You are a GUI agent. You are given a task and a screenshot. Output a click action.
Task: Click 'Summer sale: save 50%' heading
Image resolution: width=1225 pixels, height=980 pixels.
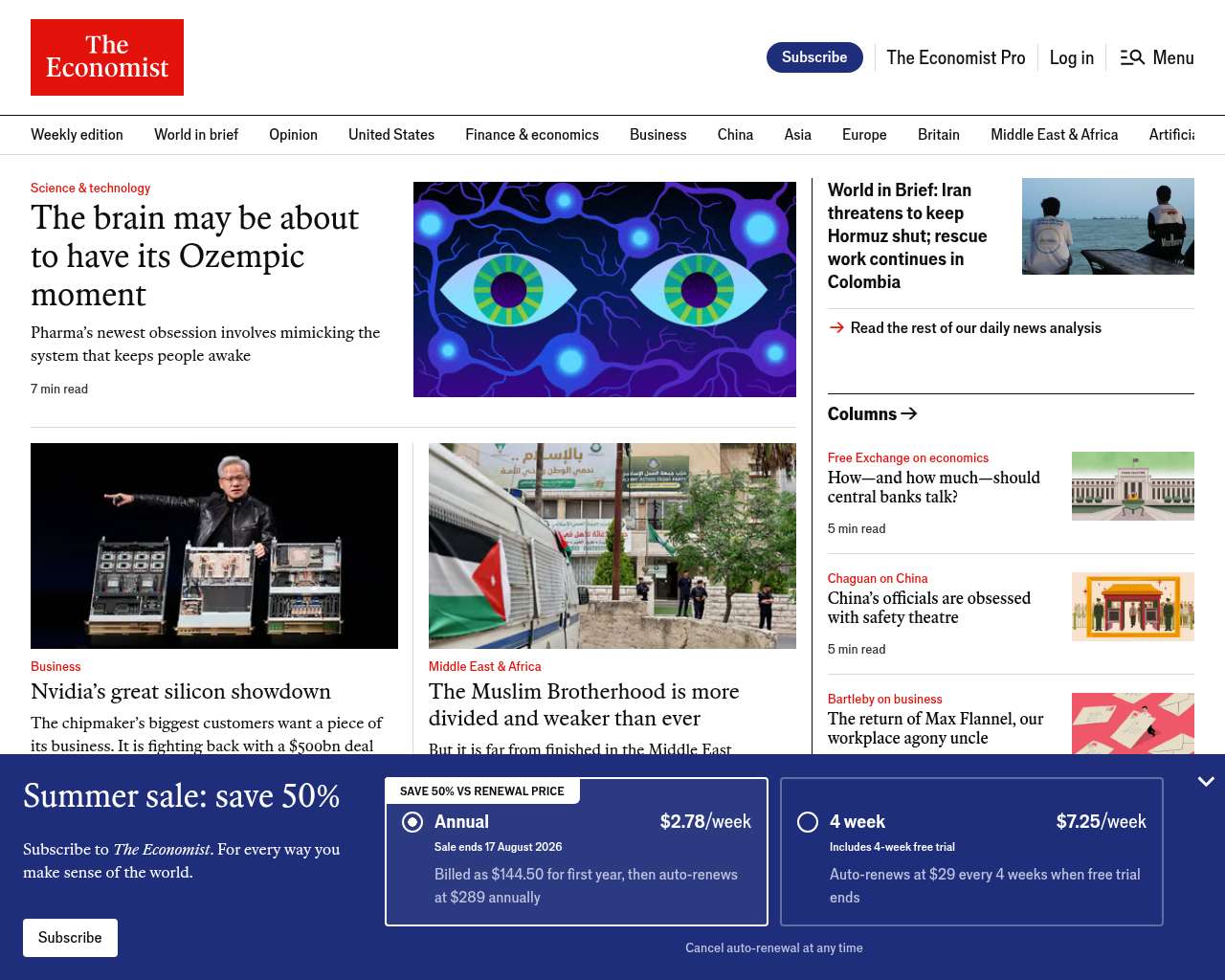(x=182, y=796)
